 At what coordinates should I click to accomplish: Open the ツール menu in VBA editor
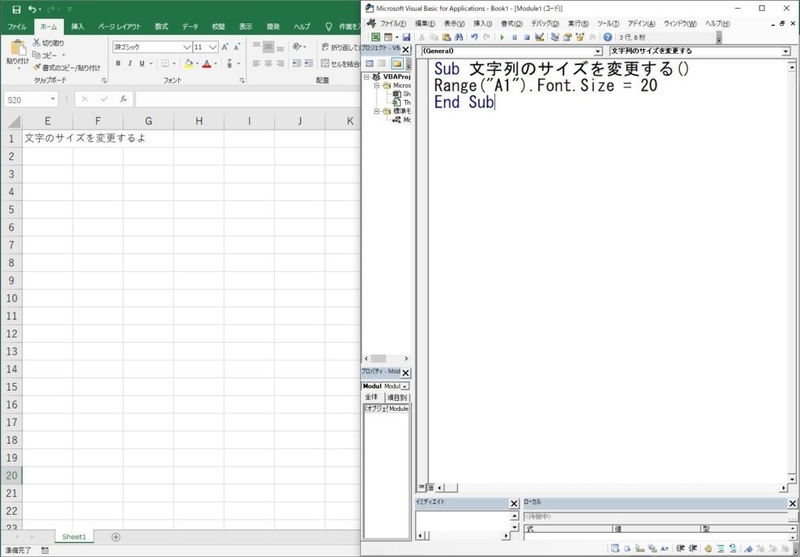coord(608,24)
